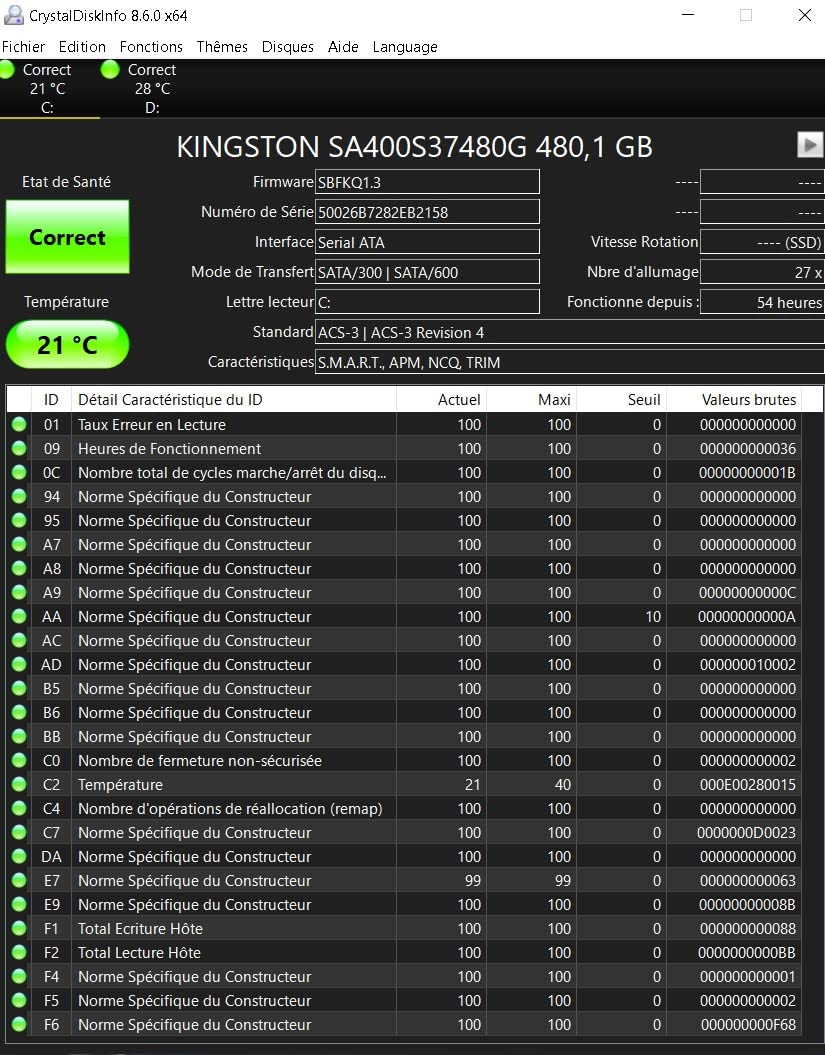Click the Lettre lecteur field C:
Viewport: 825px width, 1055px height.
[427, 302]
